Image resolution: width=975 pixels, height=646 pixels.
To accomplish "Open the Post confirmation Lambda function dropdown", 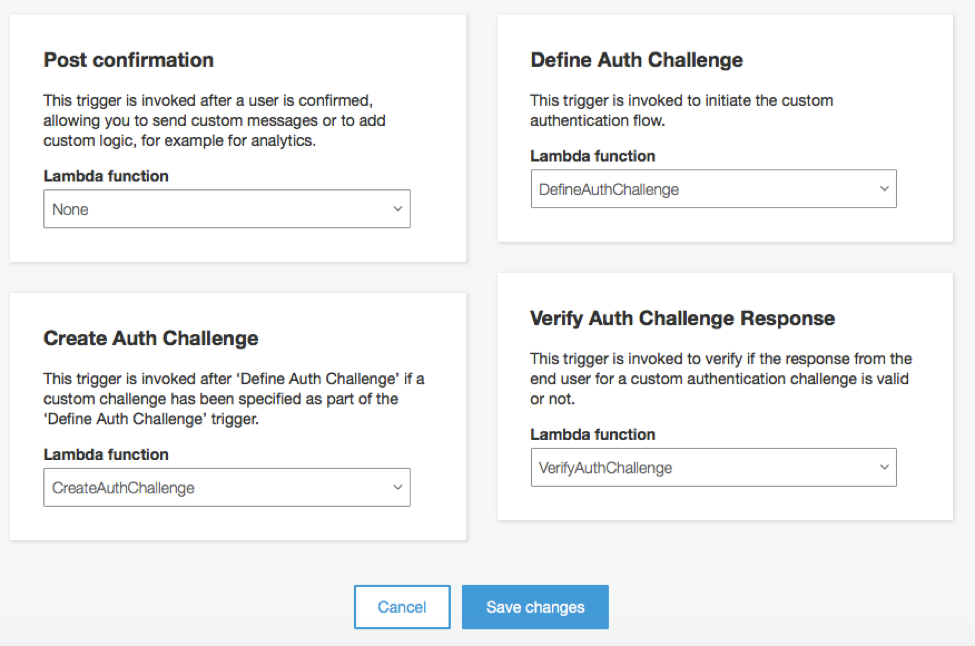I will click(227, 209).
